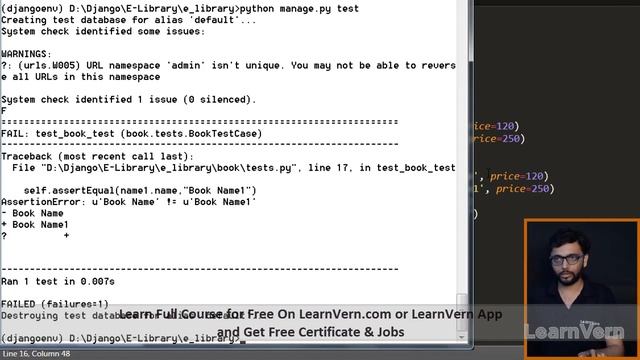Click the 'FAILED (failures=1)' result line
The width and height of the screenshot is (640, 360).
coord(55,304)
